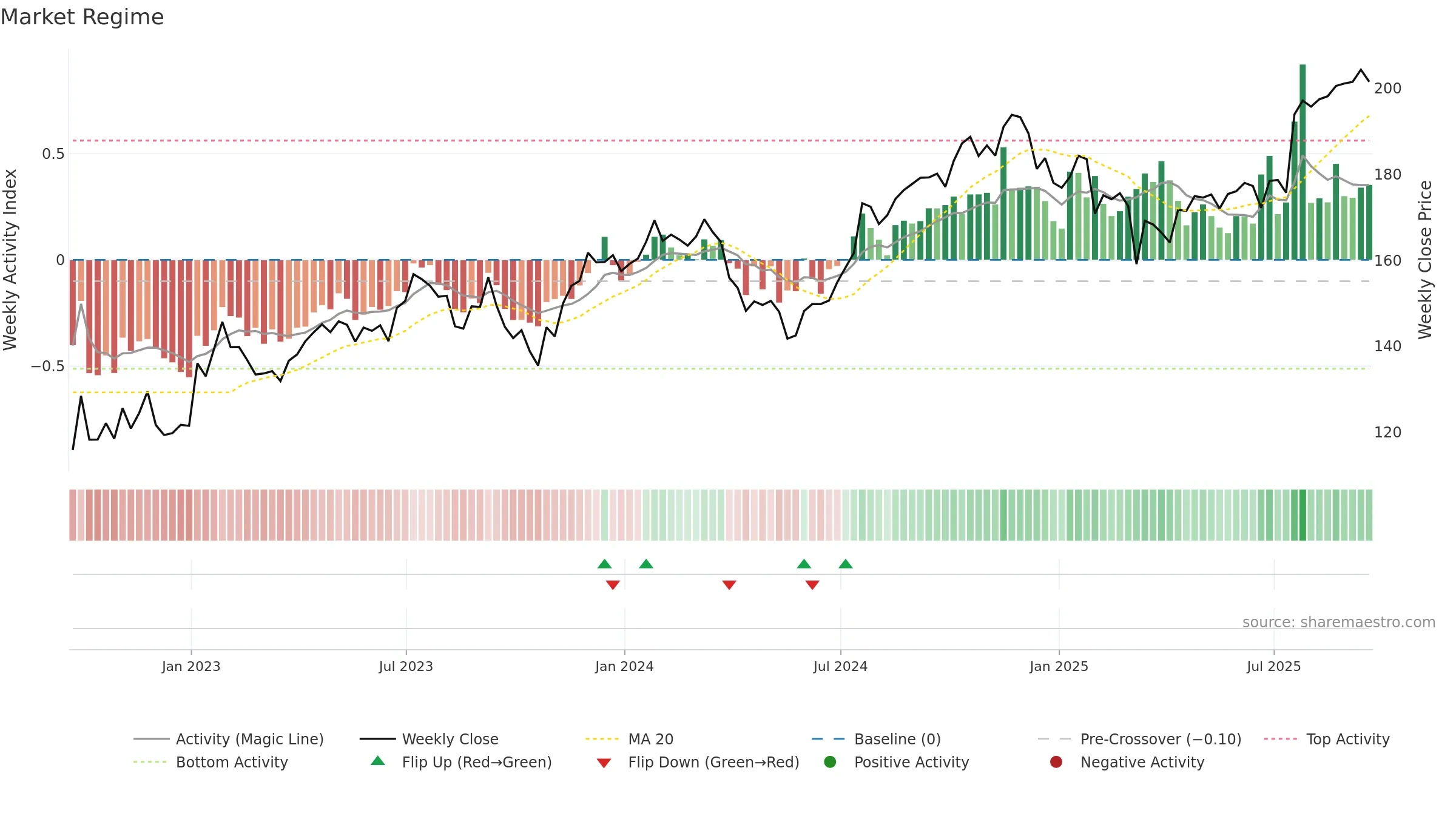Click the Jan 2024 axis label
The image size is (1456, 819).
pyautogui.click(x=624, y=667)
